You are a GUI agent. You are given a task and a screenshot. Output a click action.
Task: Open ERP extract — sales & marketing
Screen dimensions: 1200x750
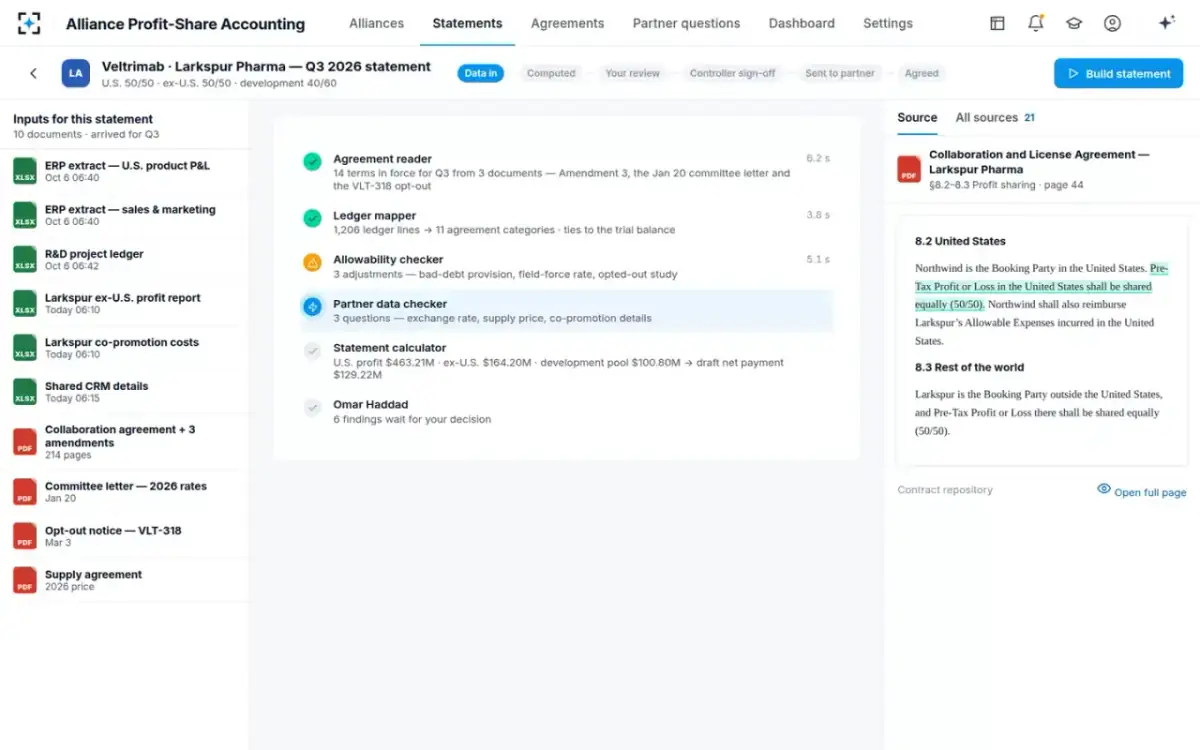click(x=124, y=216)
